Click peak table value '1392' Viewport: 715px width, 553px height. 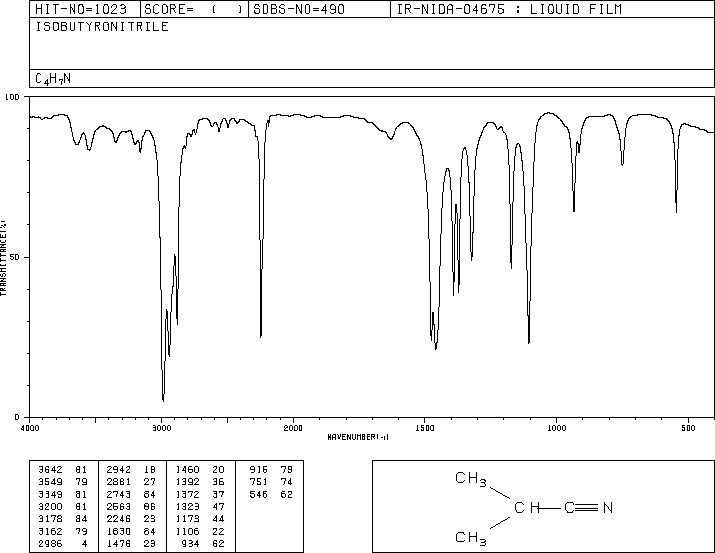point(187,482)
